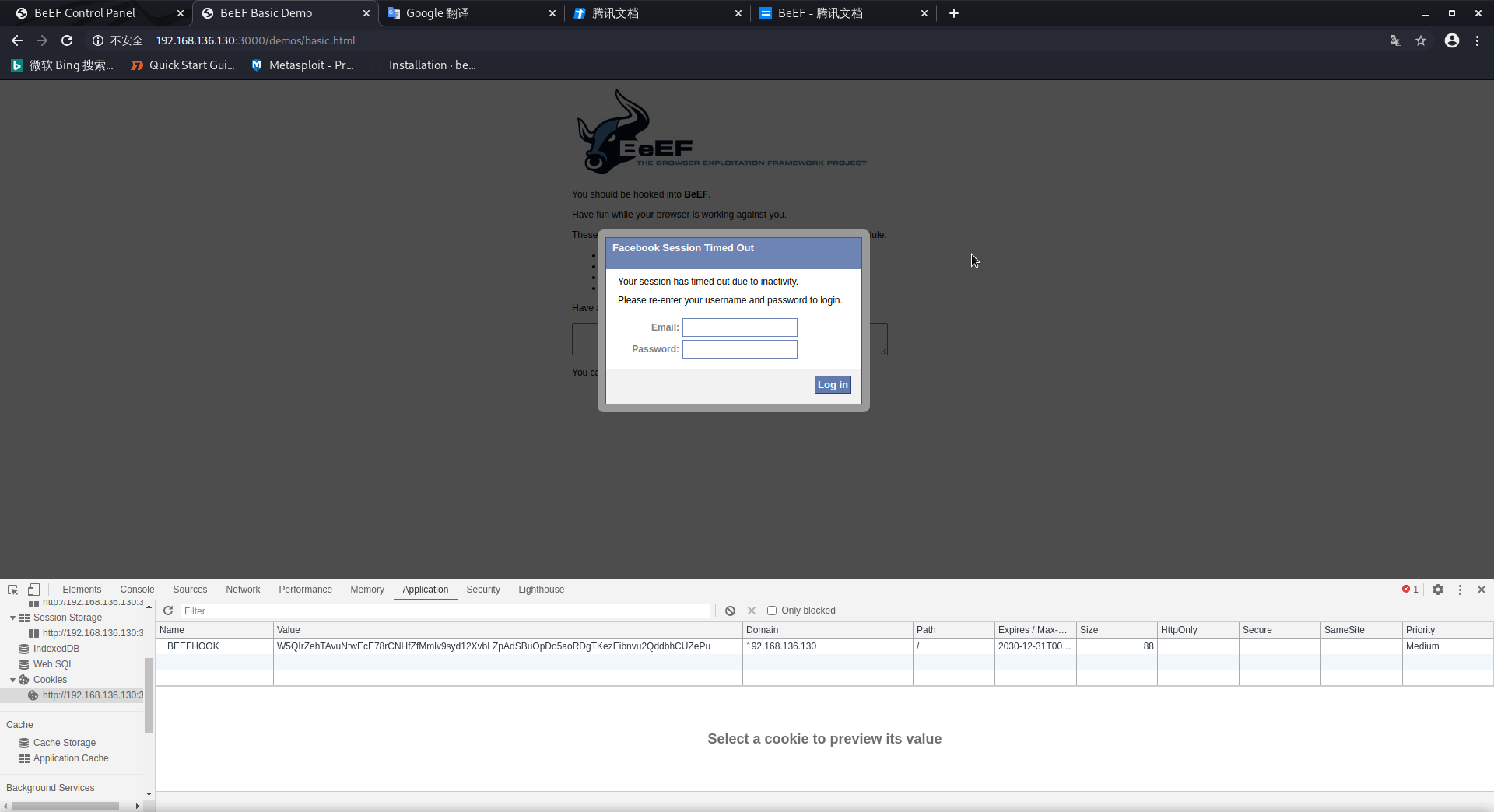1494x812 pixels.
Task: Enable the Only blocked checkbox
Action: (772, 611)
